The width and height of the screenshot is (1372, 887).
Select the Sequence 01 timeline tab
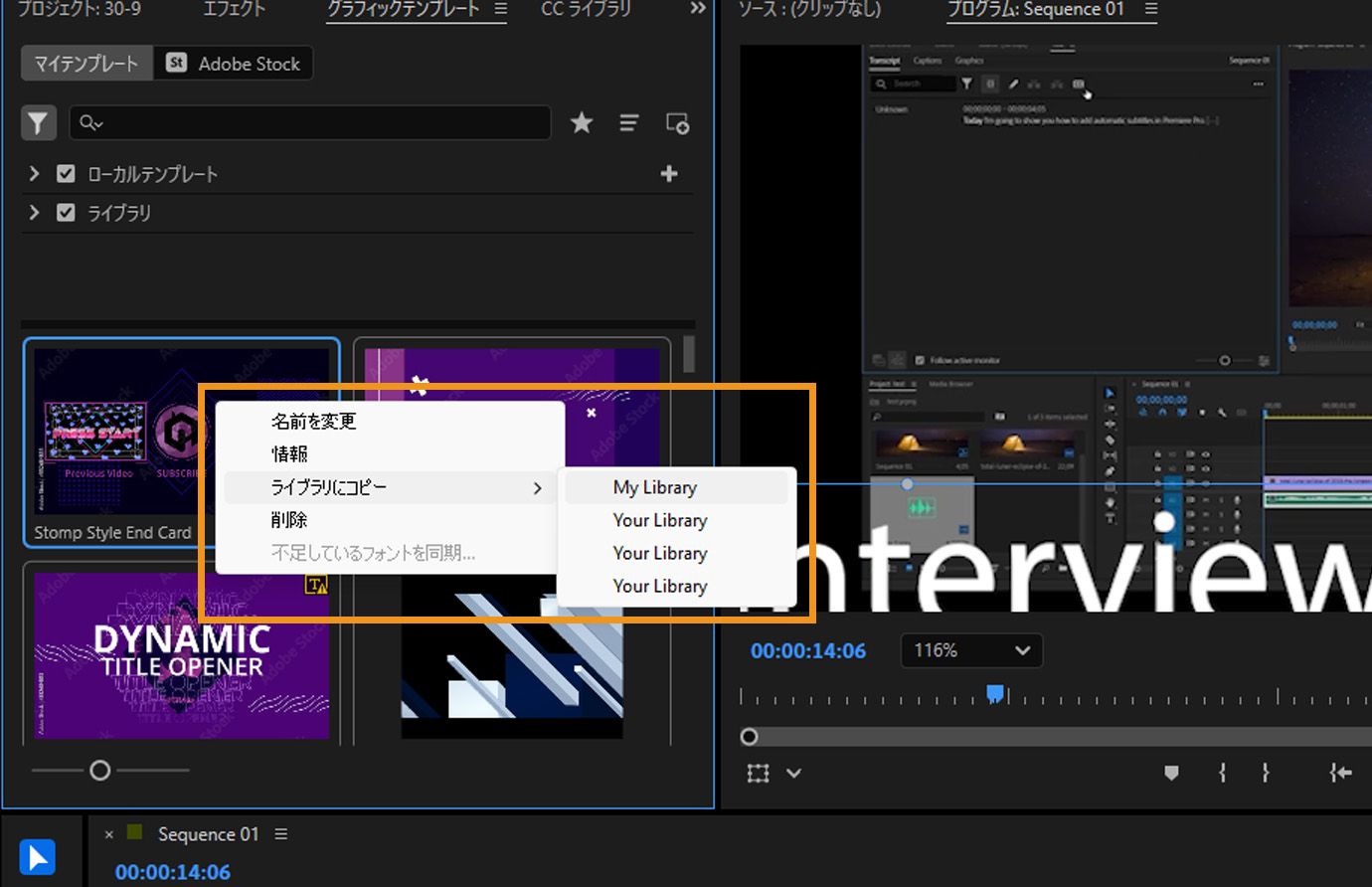coord(208,834)
